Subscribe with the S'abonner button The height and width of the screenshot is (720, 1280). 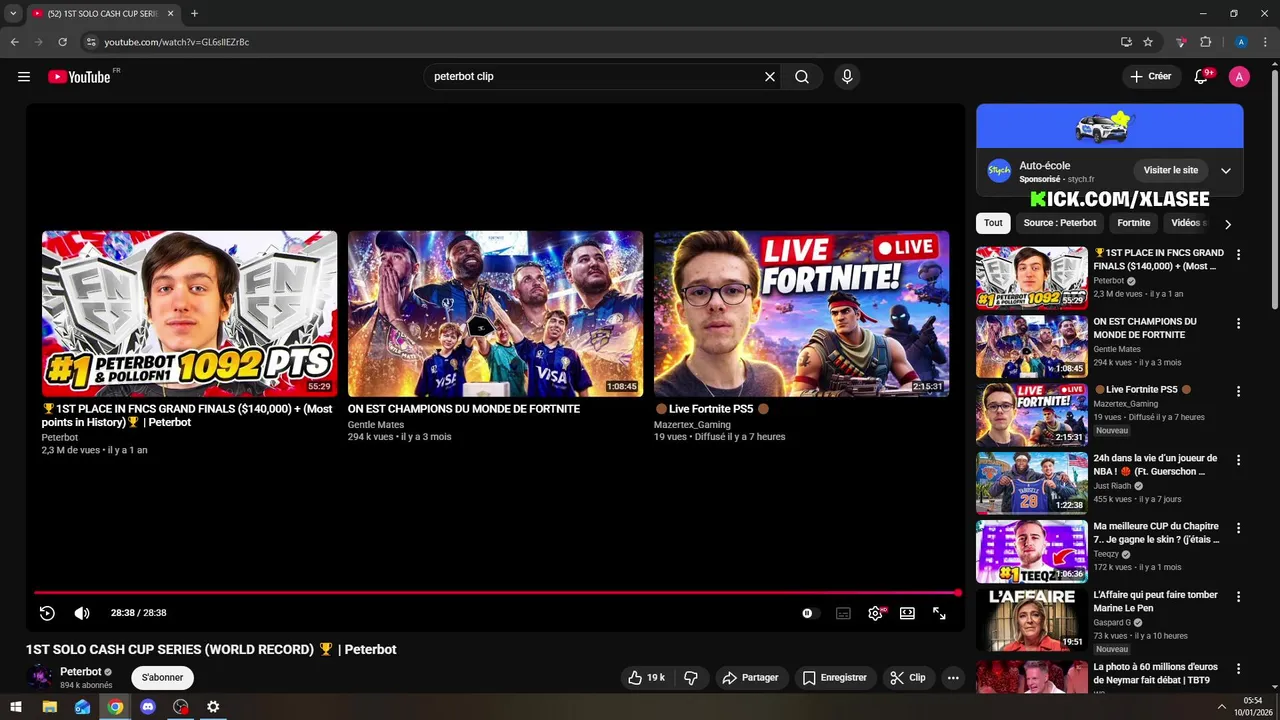click(x=162, y=678)
